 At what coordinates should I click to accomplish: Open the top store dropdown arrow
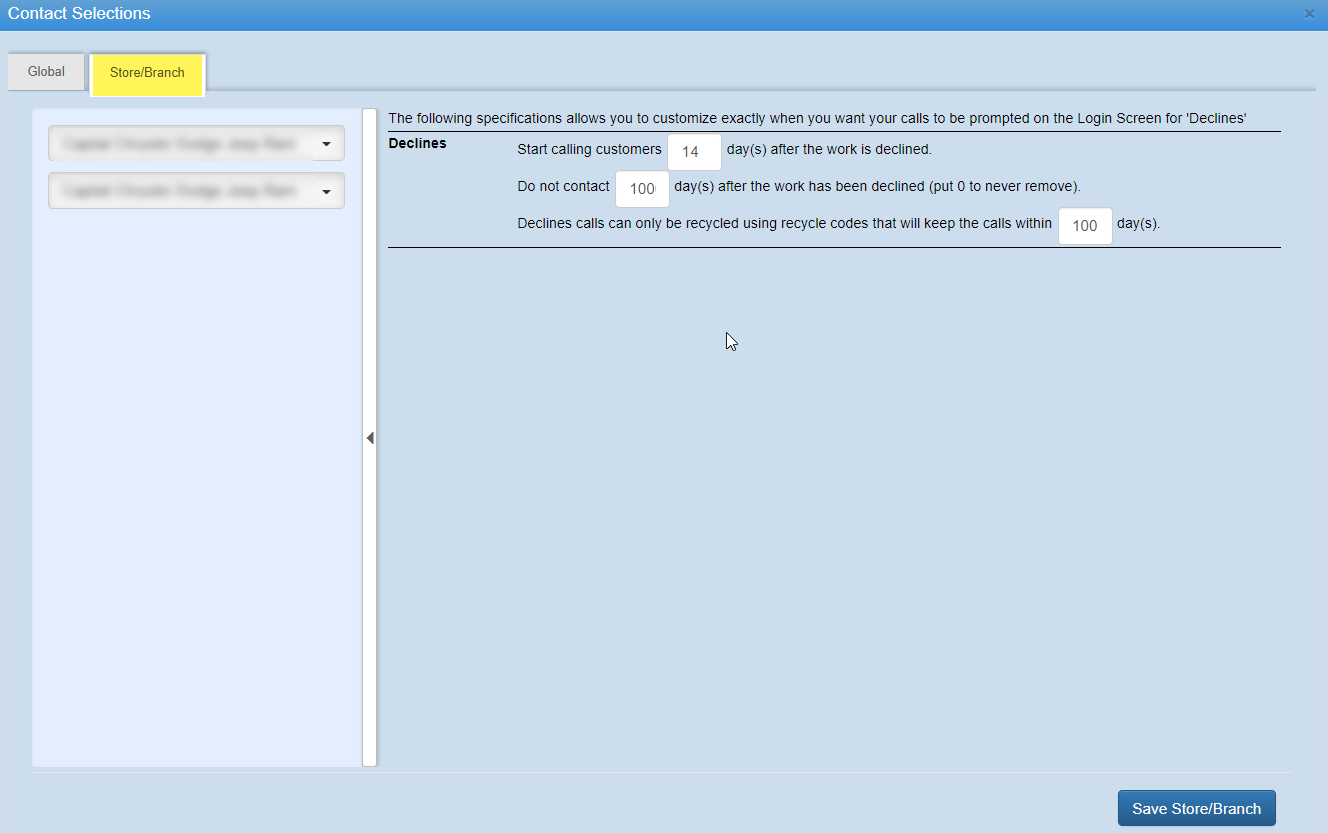click(x=327, y=144)
